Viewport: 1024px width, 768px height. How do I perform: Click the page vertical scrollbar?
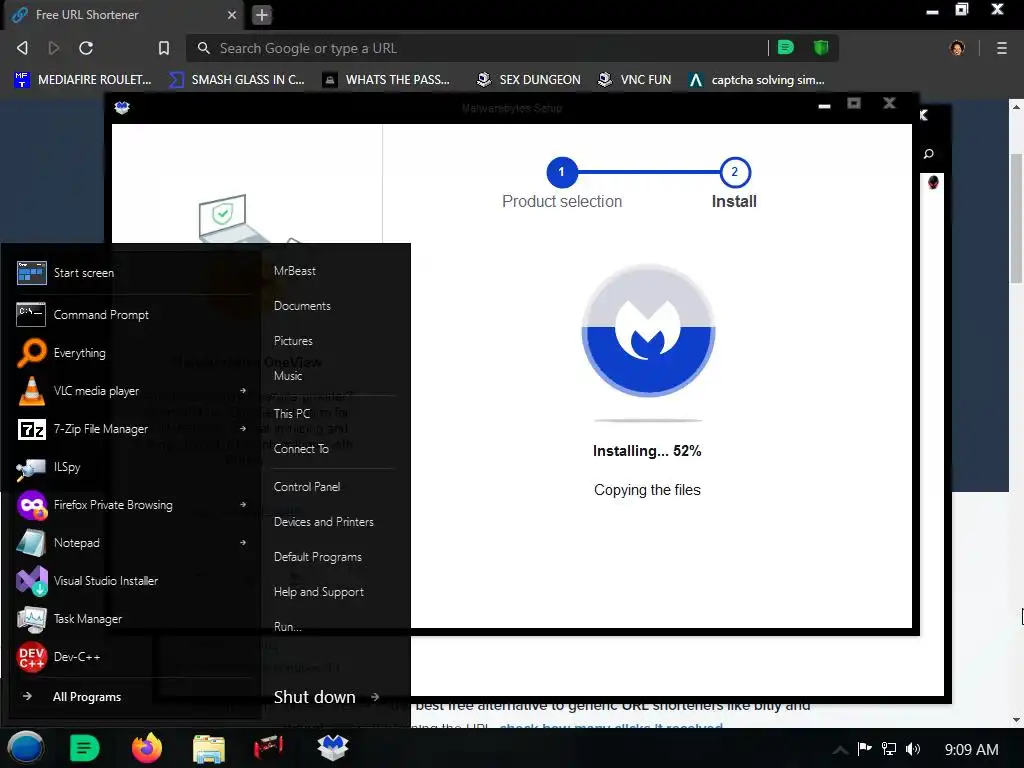pos(1016,219)
